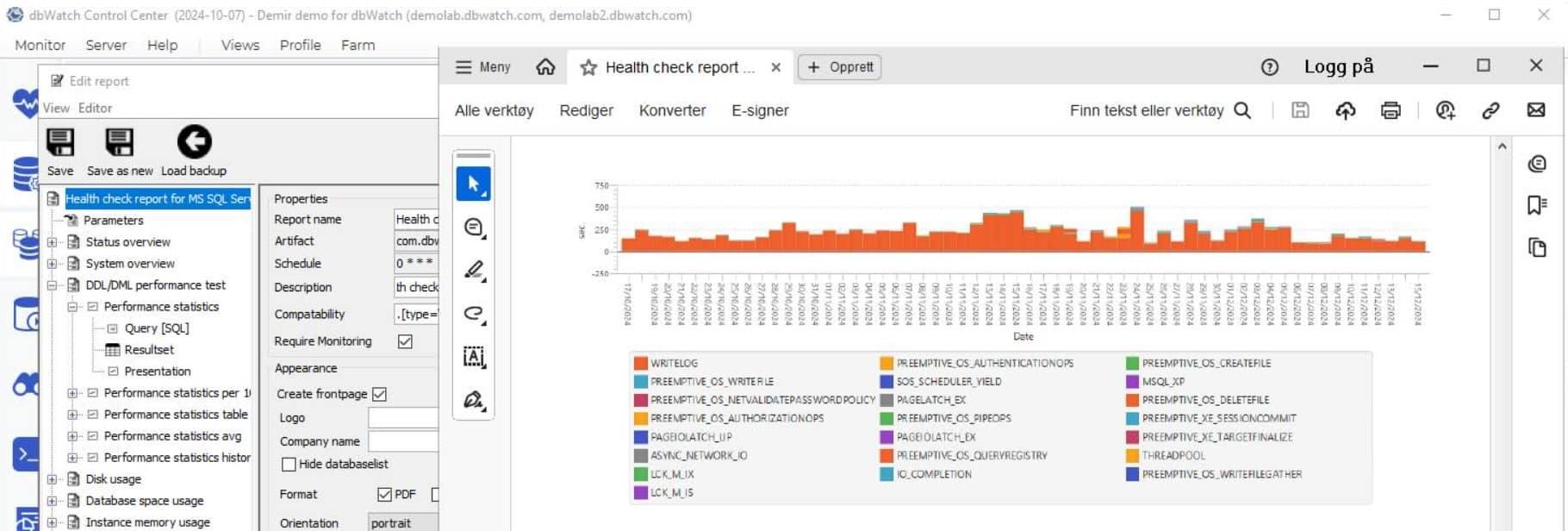Choose the selection arrow tool
The width and height of the screenshot is (1568, 531).
(x=474, y=184)
